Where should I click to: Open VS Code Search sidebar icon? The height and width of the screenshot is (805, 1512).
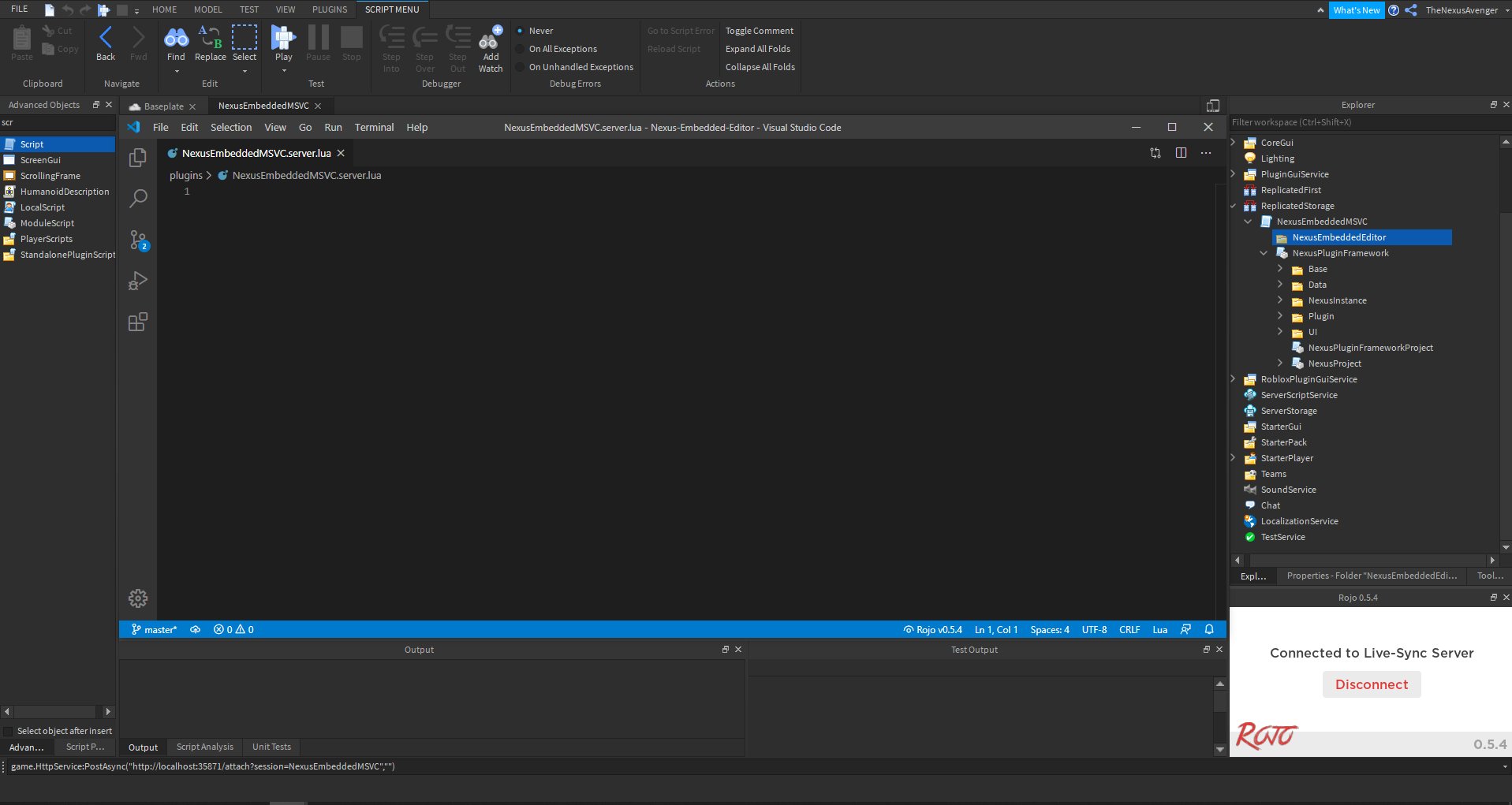138,199
